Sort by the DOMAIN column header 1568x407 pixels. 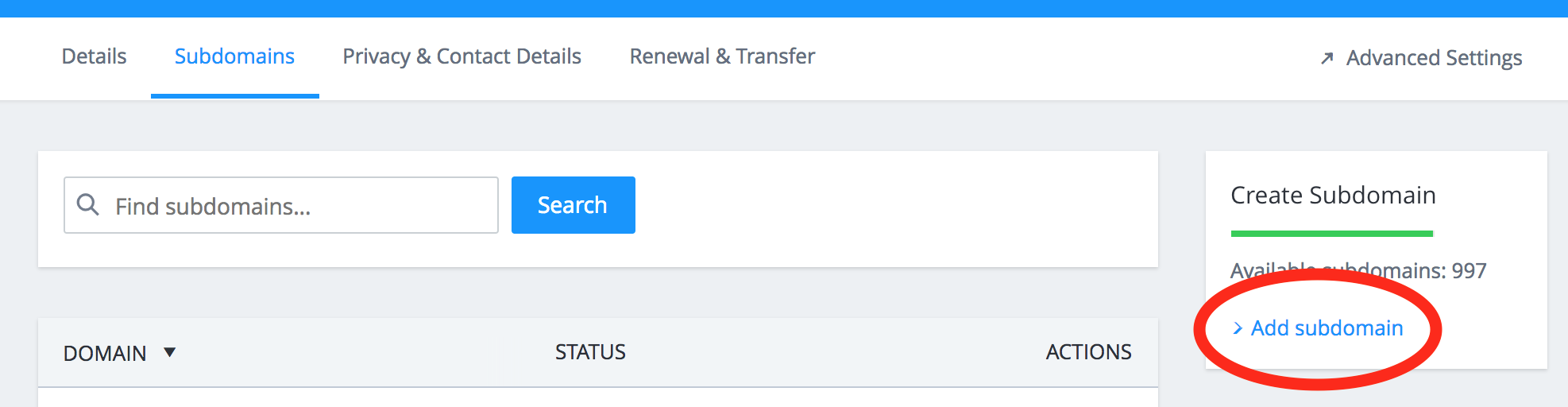tap(105, 353)
